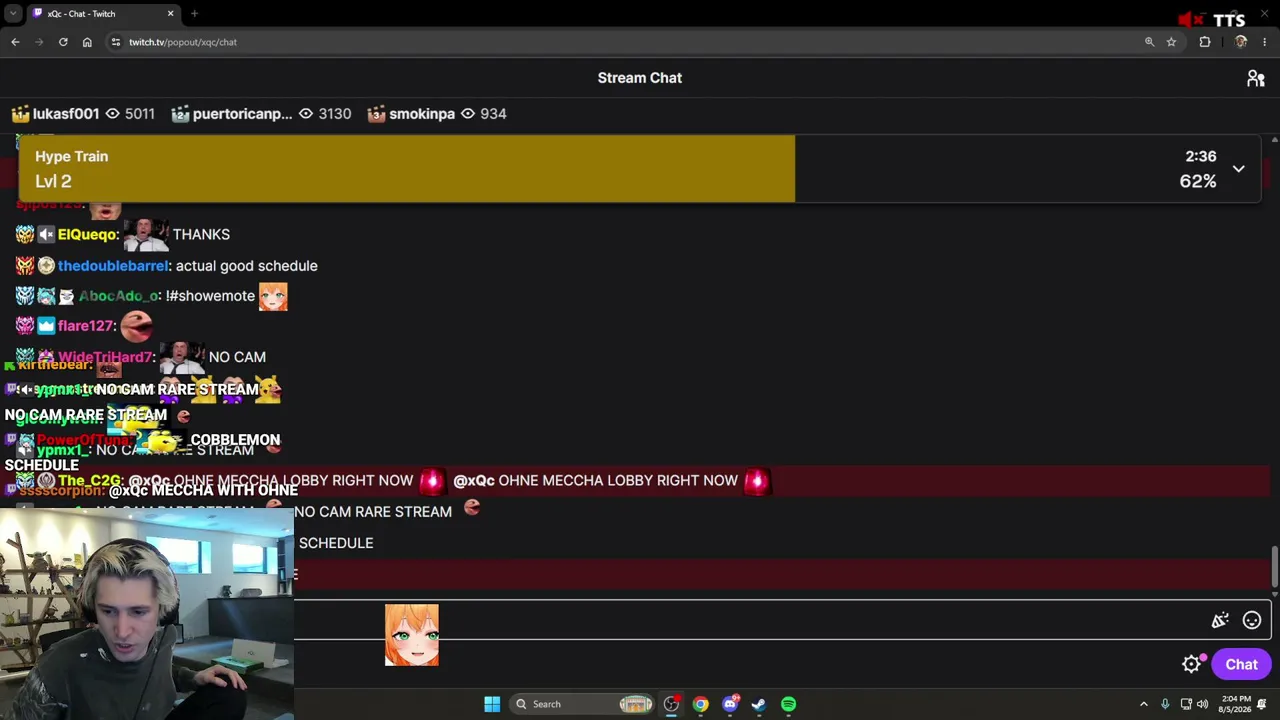Viewport: 1280px width, 720px height.
Task: Click top gifter lukasf001
Action: point(66,114)
